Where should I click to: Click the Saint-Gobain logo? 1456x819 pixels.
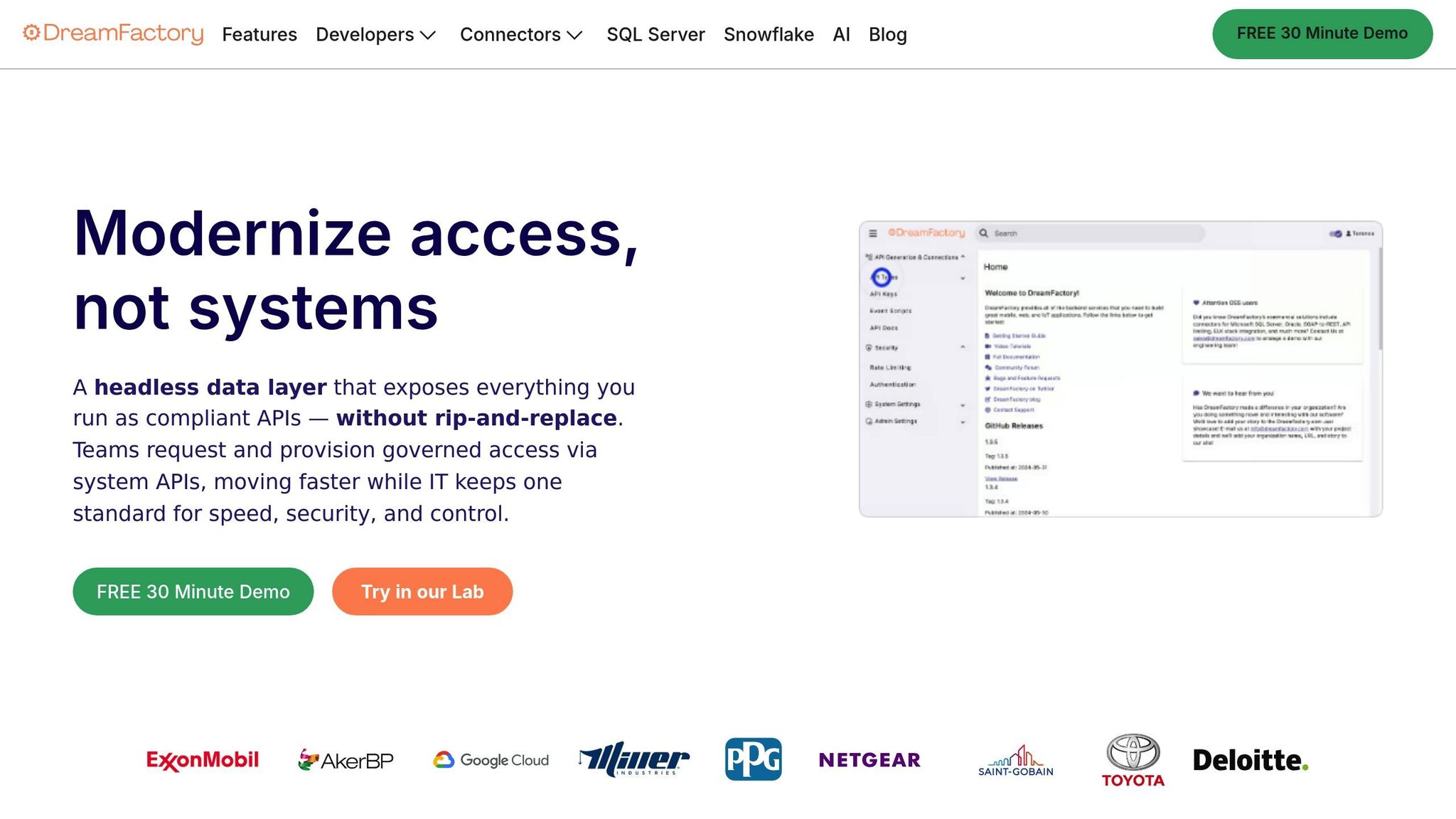click(x=1015, y=760)
